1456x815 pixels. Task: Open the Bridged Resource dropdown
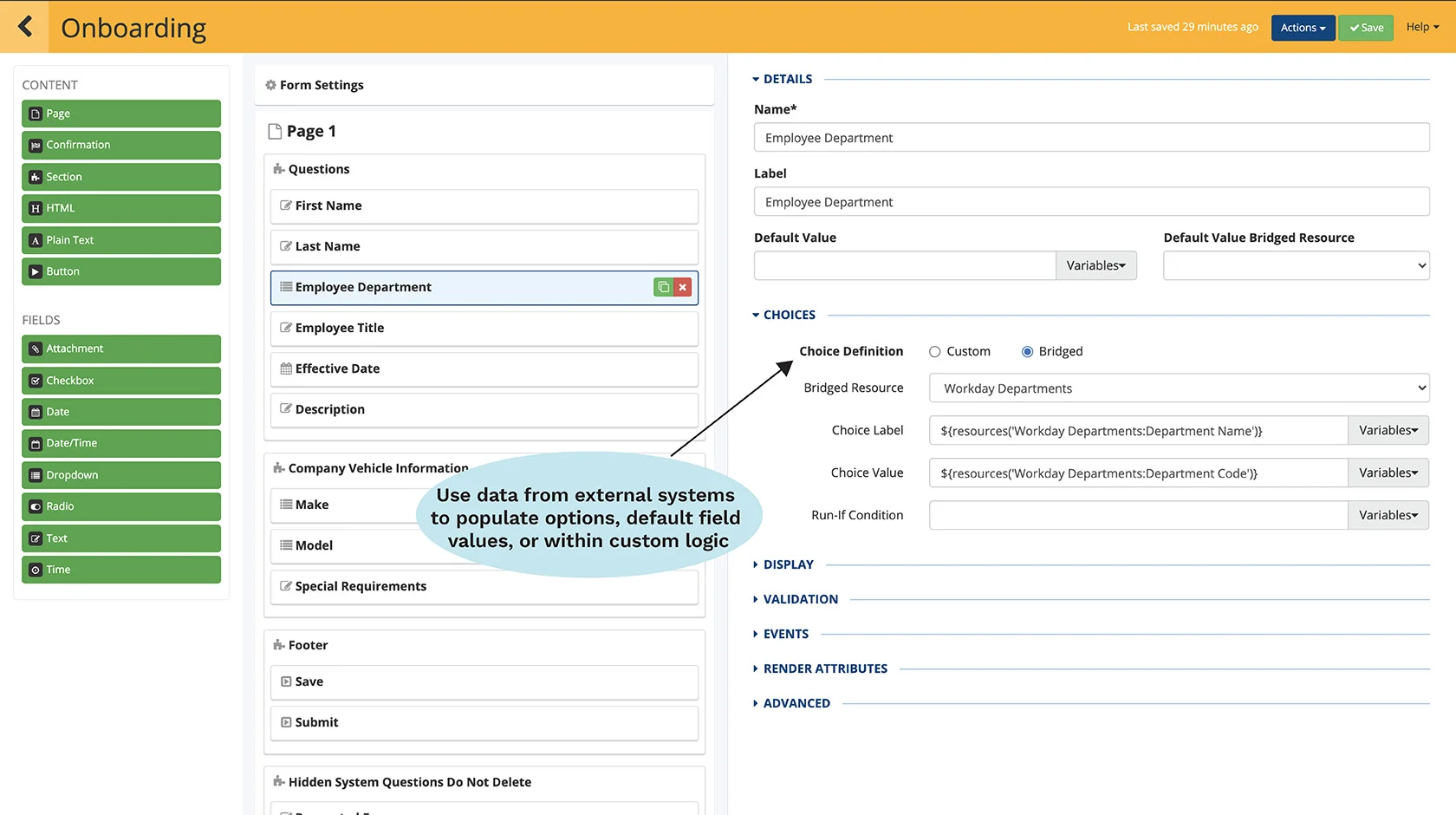click(1179, 388)
